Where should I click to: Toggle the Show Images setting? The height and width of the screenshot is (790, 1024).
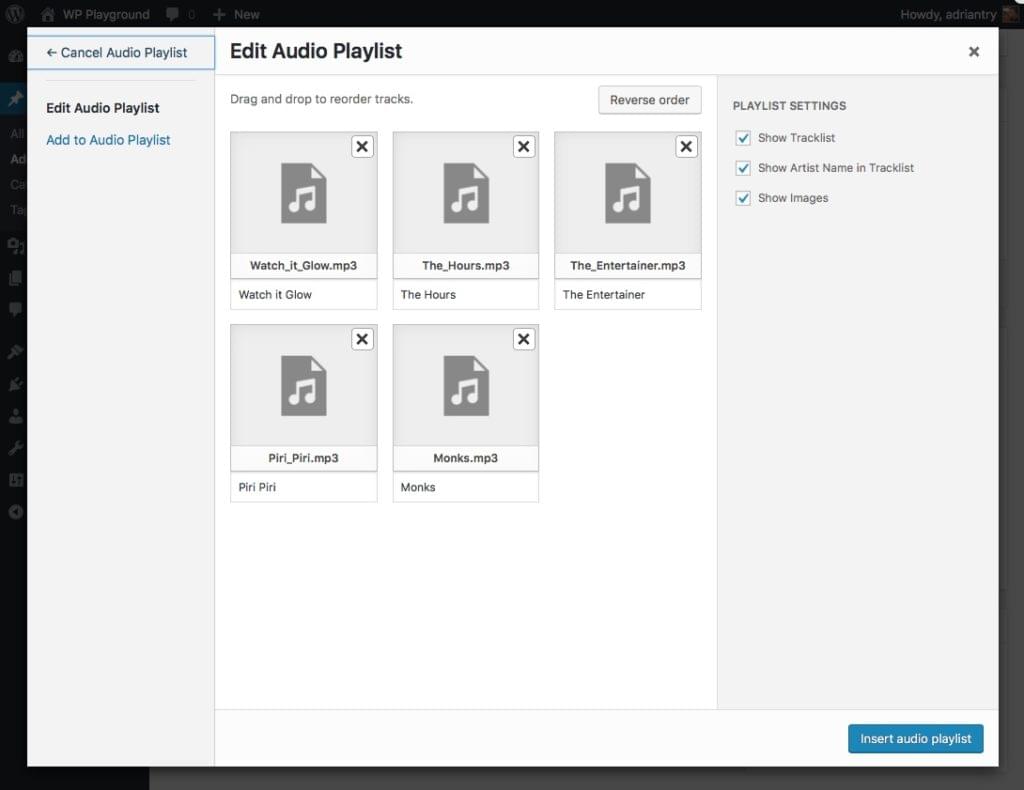pos(743,198)
